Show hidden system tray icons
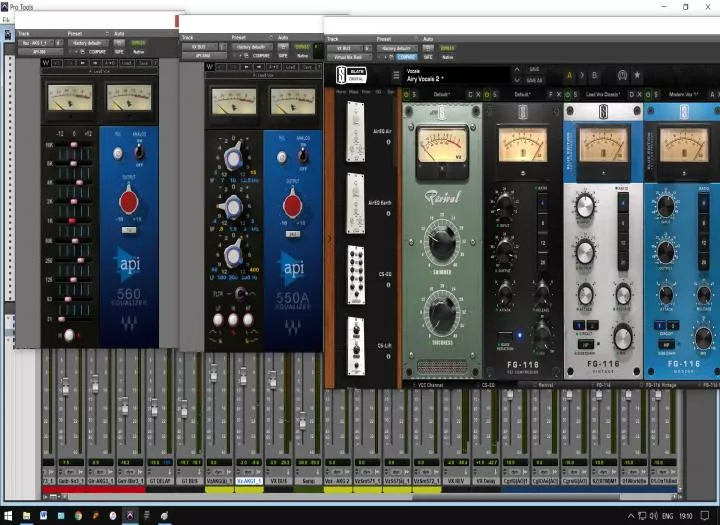 coord(631,516)
